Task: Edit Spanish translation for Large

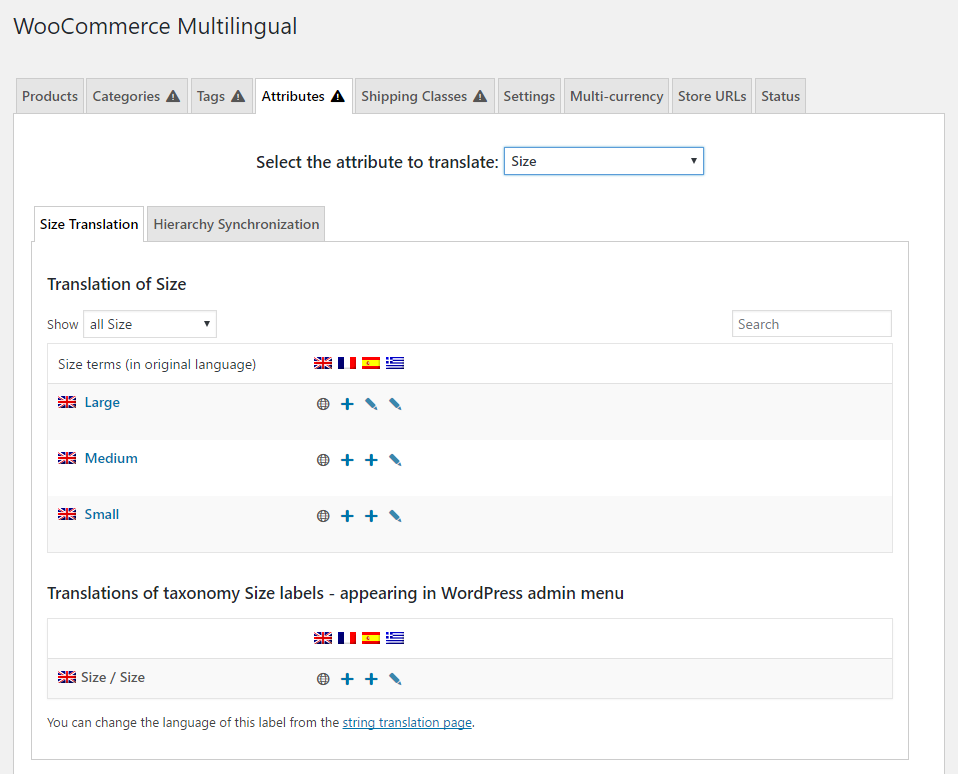Action: coord(371,404)
